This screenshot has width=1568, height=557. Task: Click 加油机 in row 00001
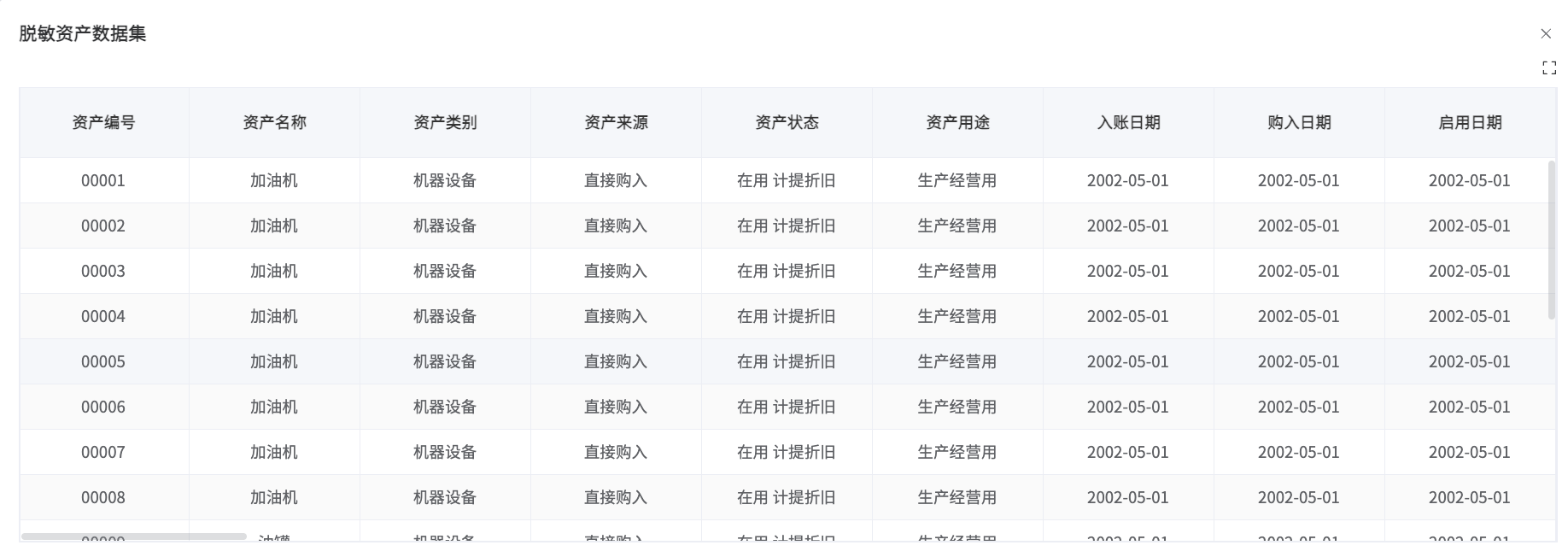tap(274, 181)
